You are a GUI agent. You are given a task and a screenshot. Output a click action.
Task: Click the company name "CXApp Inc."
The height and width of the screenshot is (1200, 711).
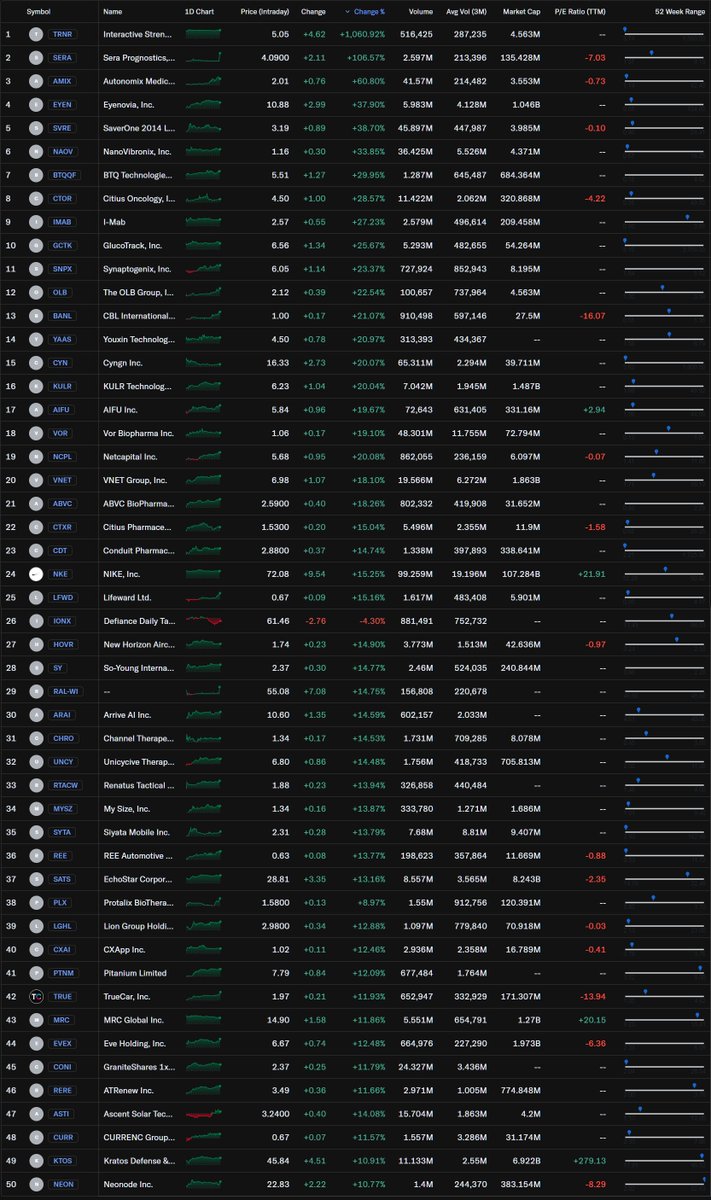[x=126, y=950]
